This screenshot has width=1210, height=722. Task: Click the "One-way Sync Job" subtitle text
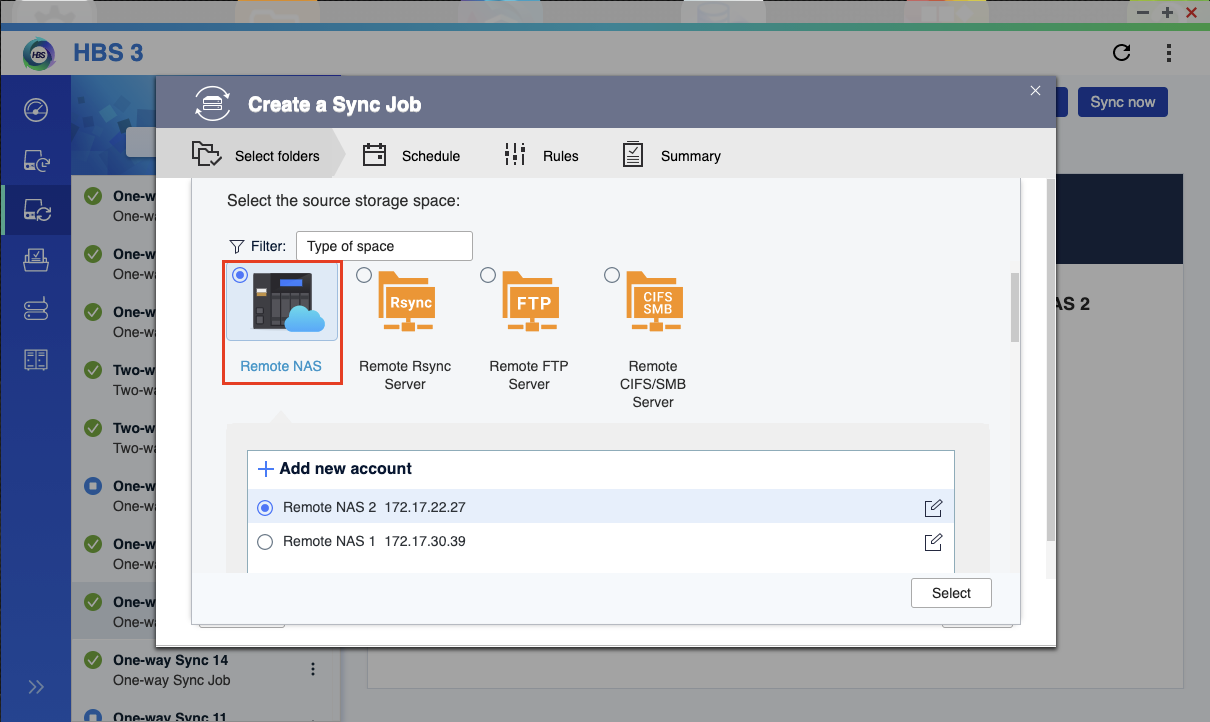click(172, 681)
